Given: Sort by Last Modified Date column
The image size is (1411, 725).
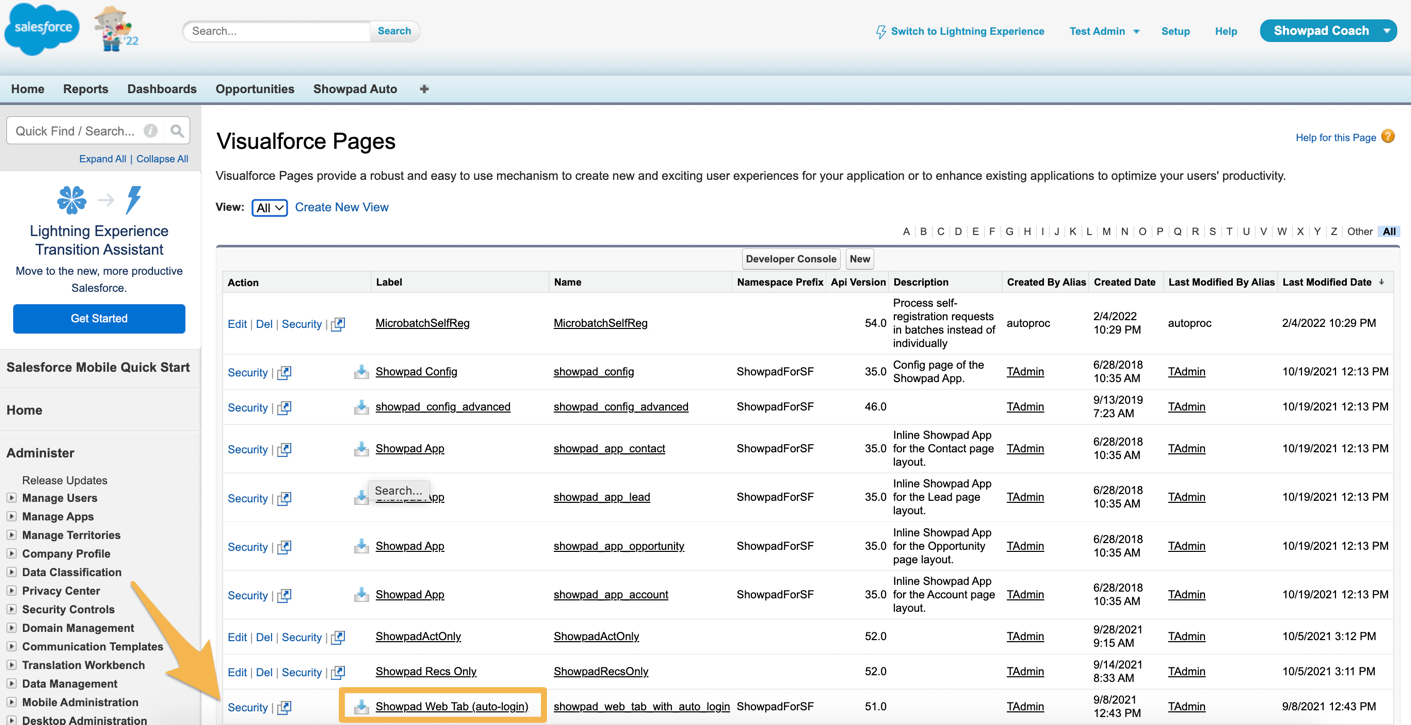Looking at the screenshot, I should click(x=1327, y=283).
